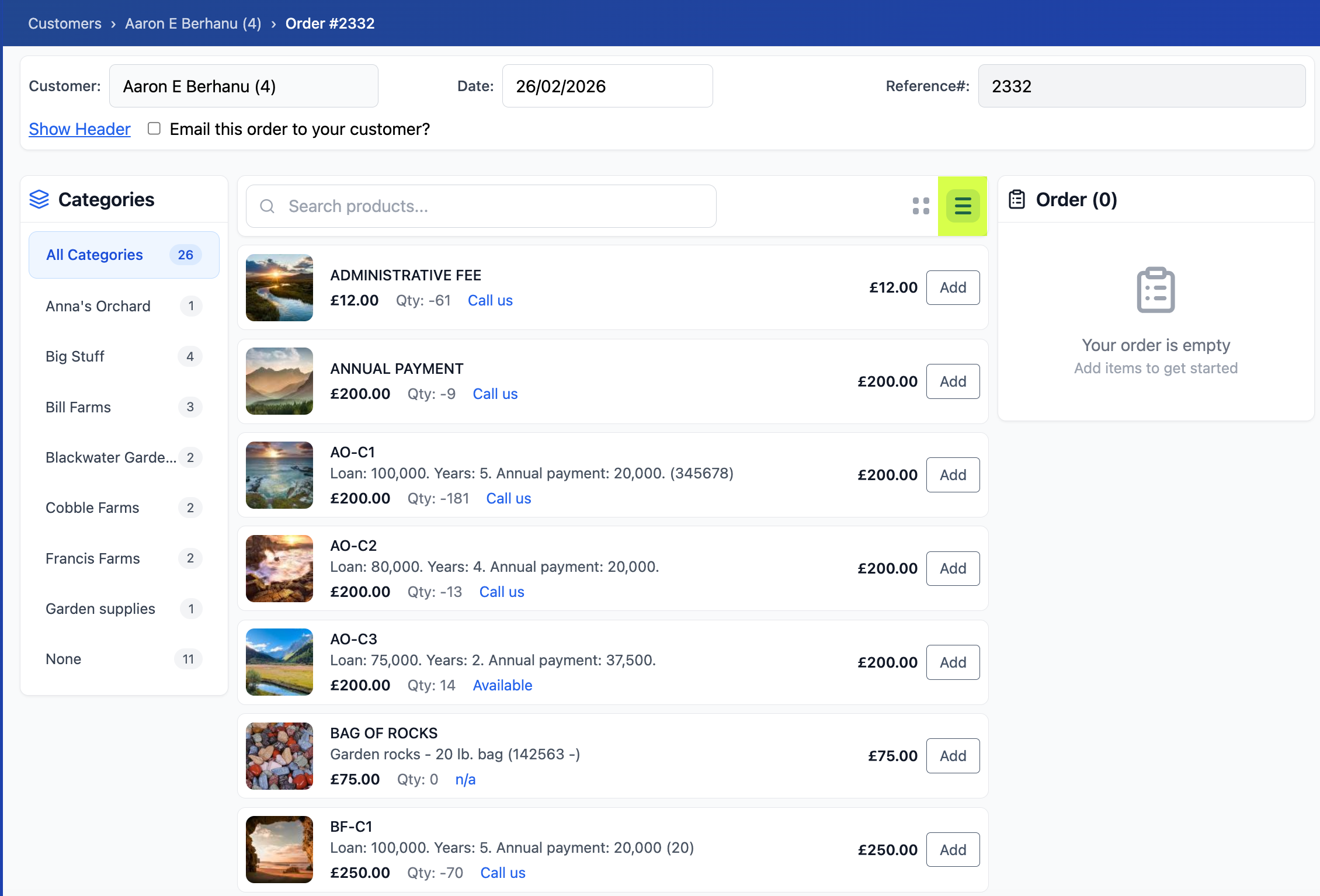The width and height of the screenshot is (1320, 896).
Task: Open the Date field picker
Action: tap(607, 86)
